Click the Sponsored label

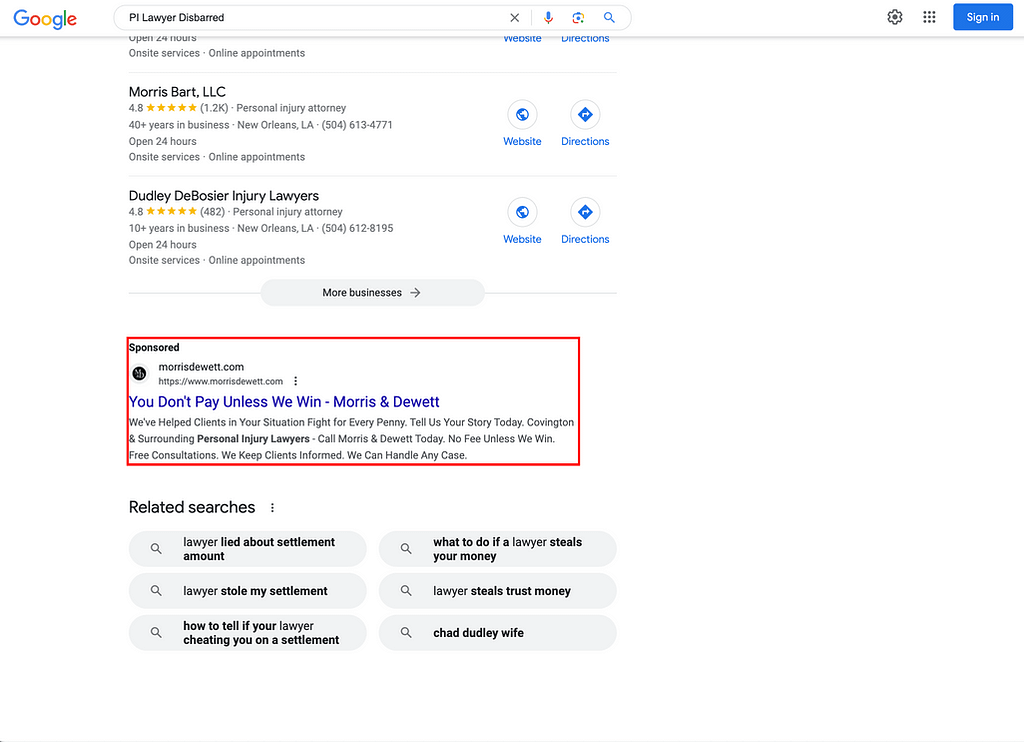(x=154, y=347)
